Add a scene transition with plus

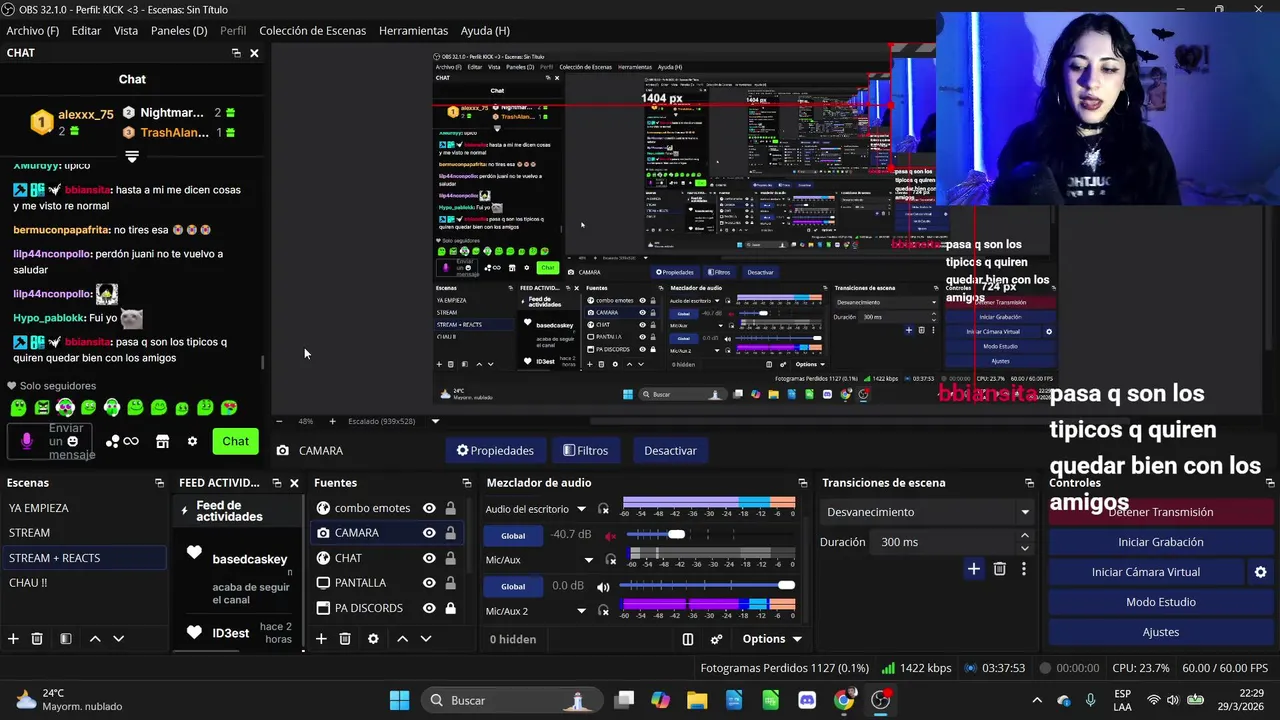pyautogui.click(x=973, y=569)
